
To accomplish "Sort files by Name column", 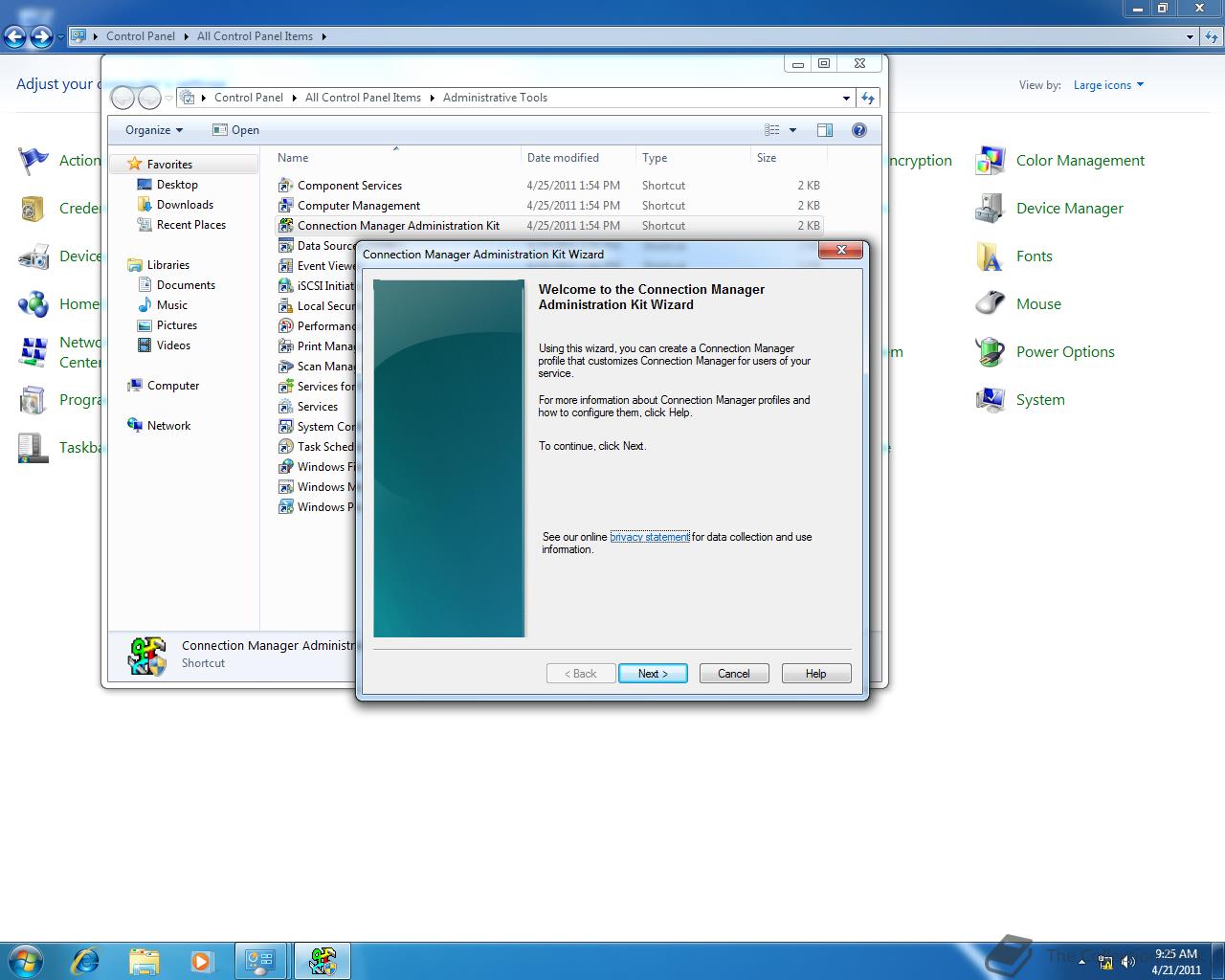I will coord(395,158).
